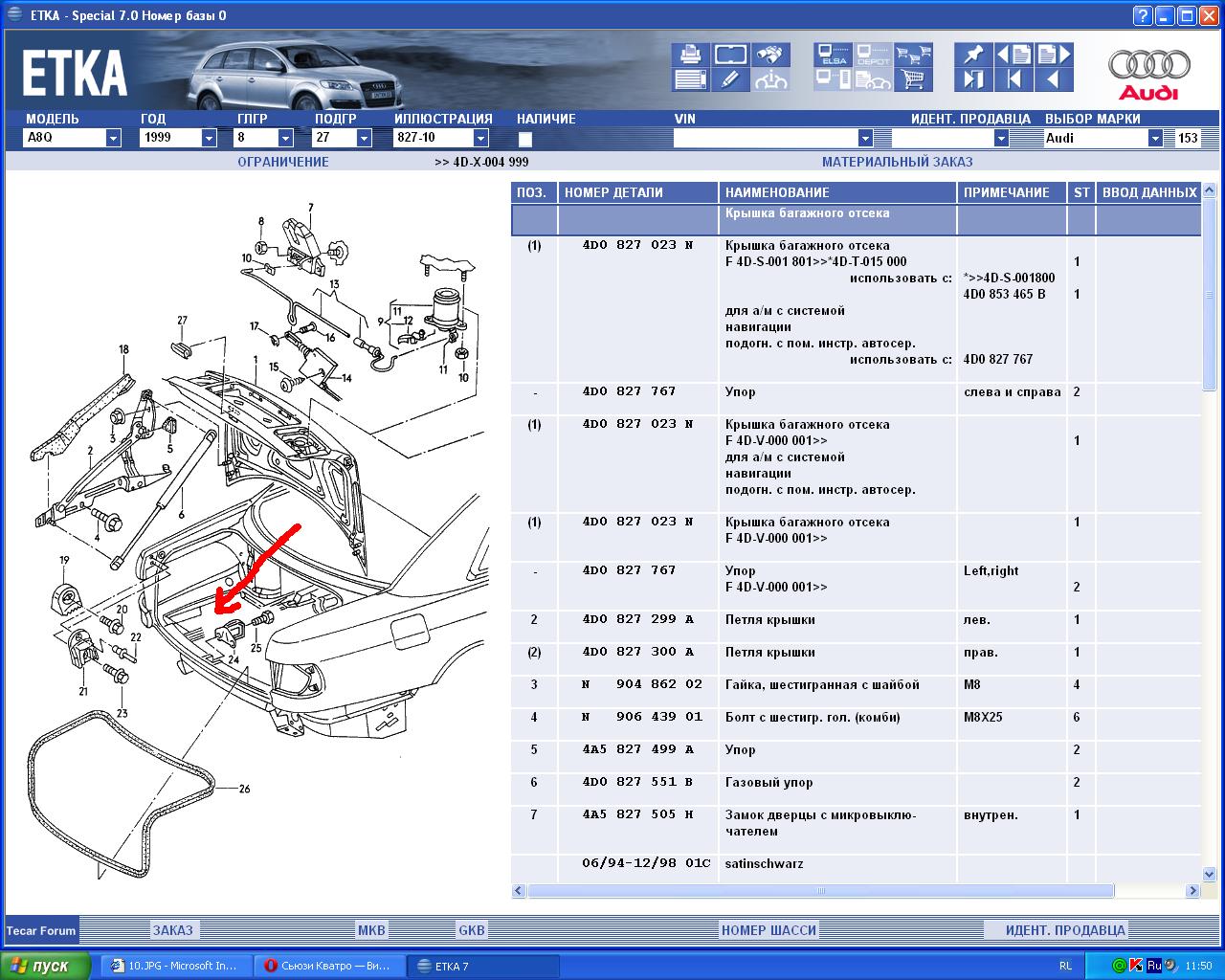Click the ОГРАНИЧЕНИЕ label
The image size is (1225, 980).
283,162
